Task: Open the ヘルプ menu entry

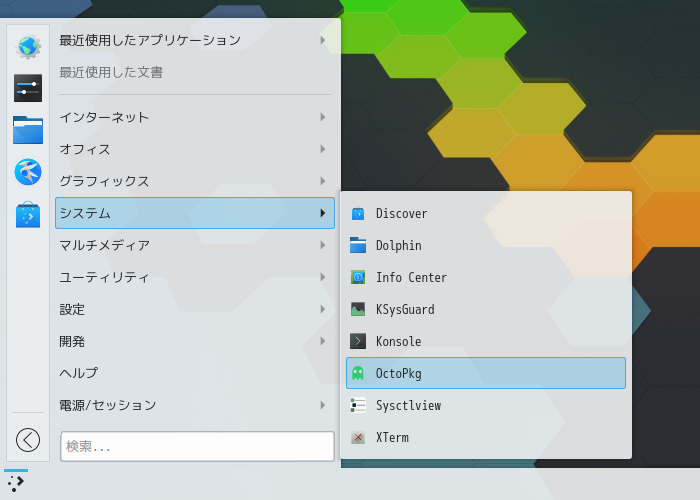Action: click(x=195, y=373)
